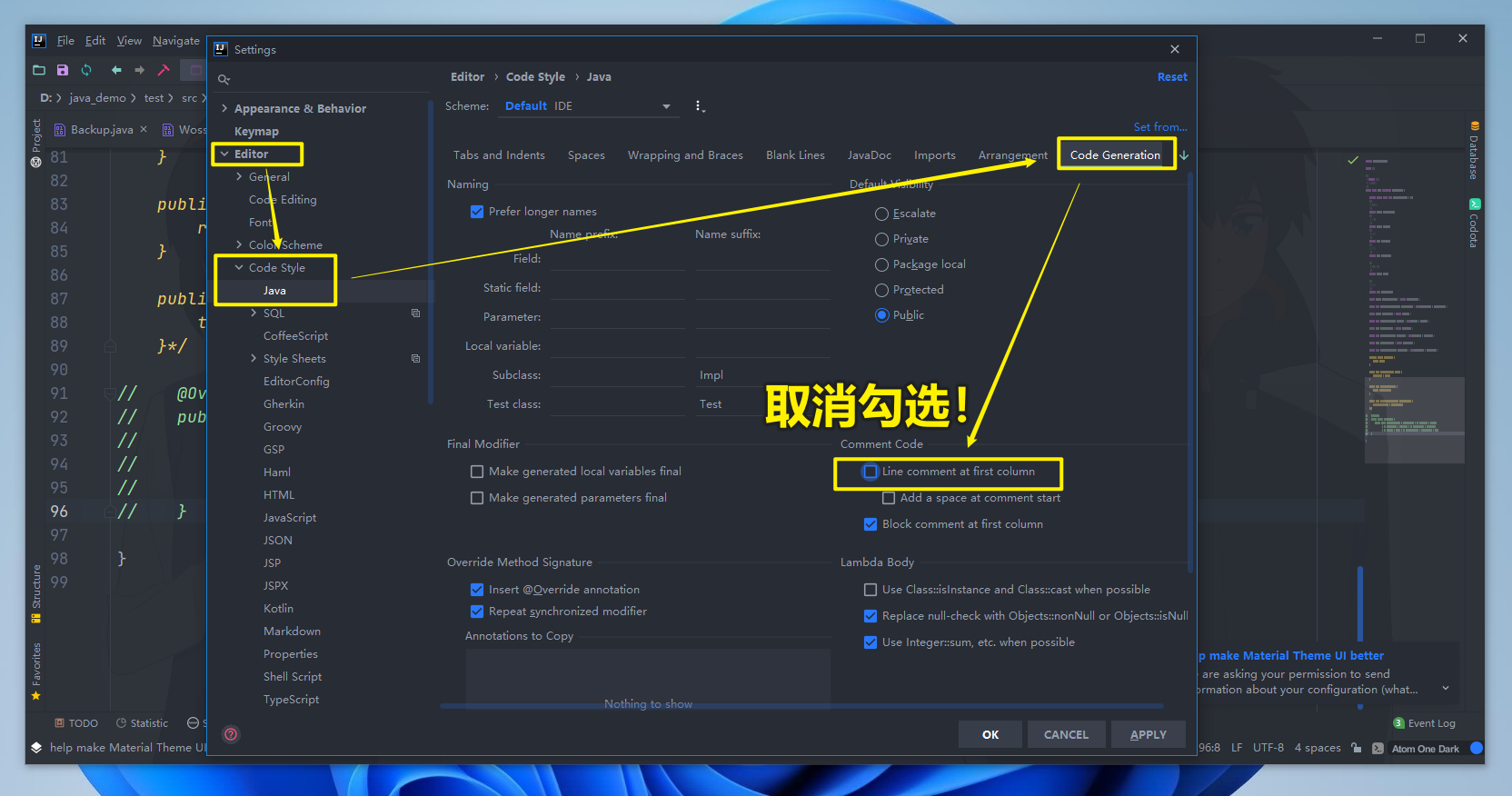Collapse the Editor settings node
The image size is (1512, 796).
(x=224, y=154)
